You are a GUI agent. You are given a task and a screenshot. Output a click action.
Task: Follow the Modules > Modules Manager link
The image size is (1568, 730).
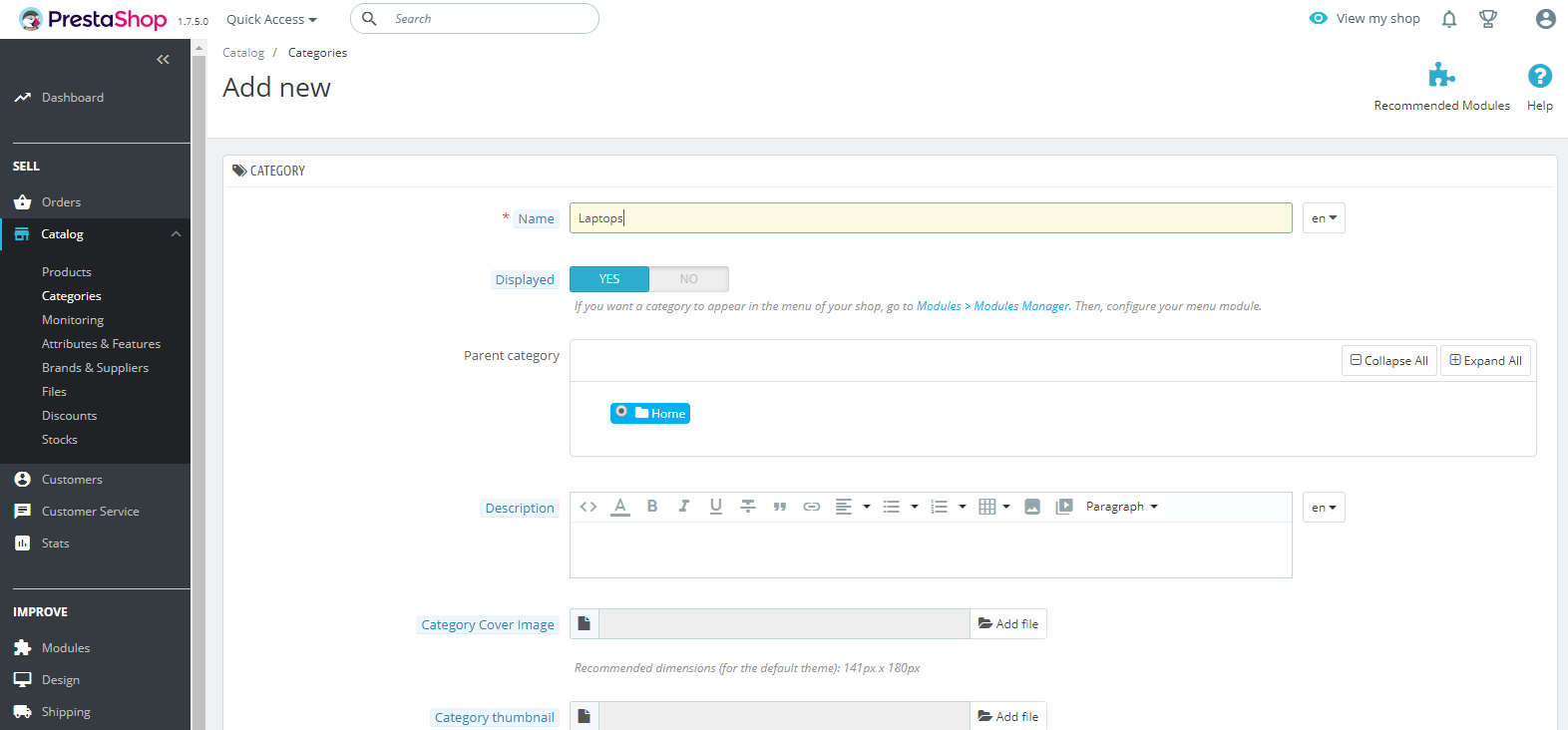[992, 306]
